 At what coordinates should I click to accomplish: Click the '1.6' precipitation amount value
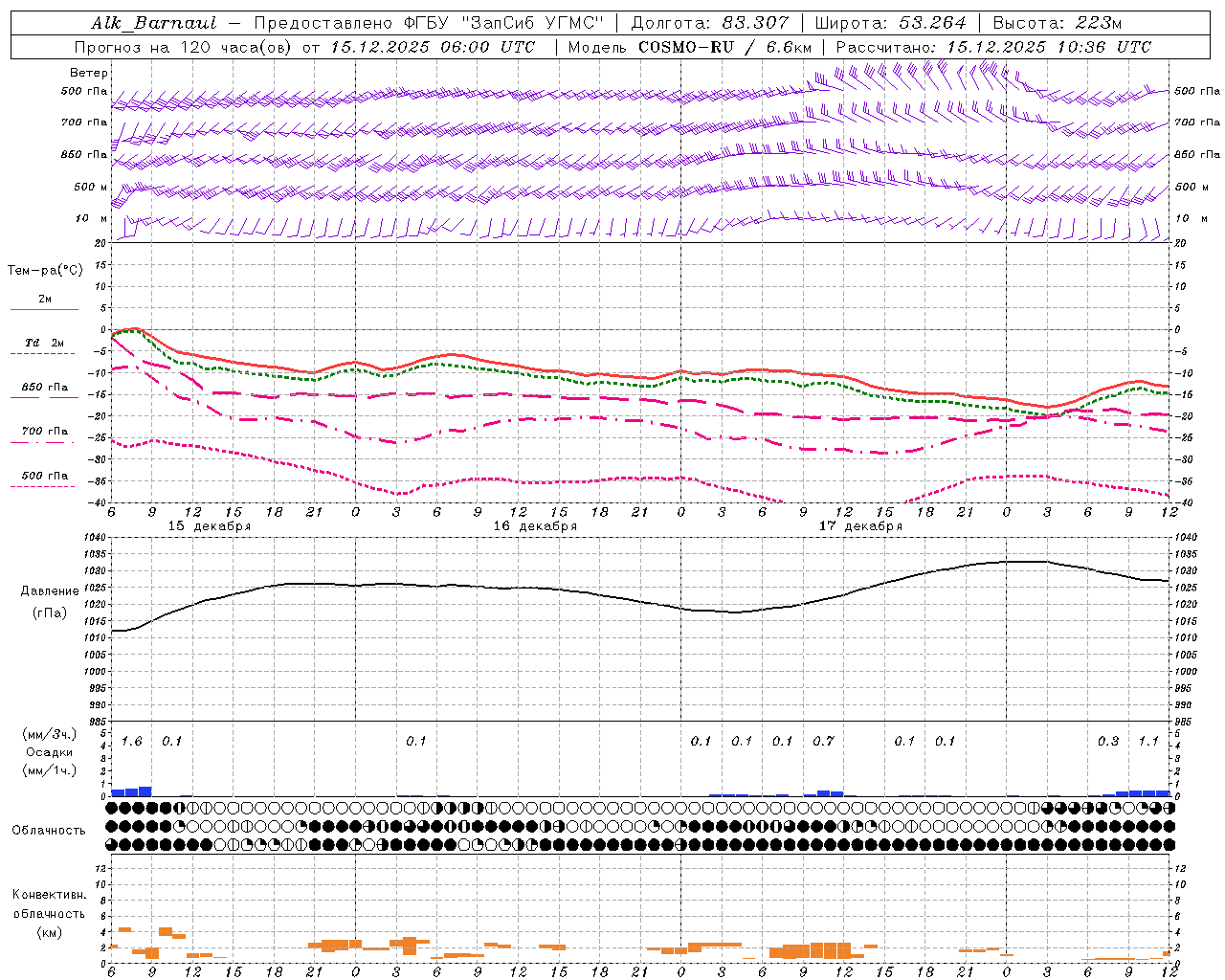(131, 742)
